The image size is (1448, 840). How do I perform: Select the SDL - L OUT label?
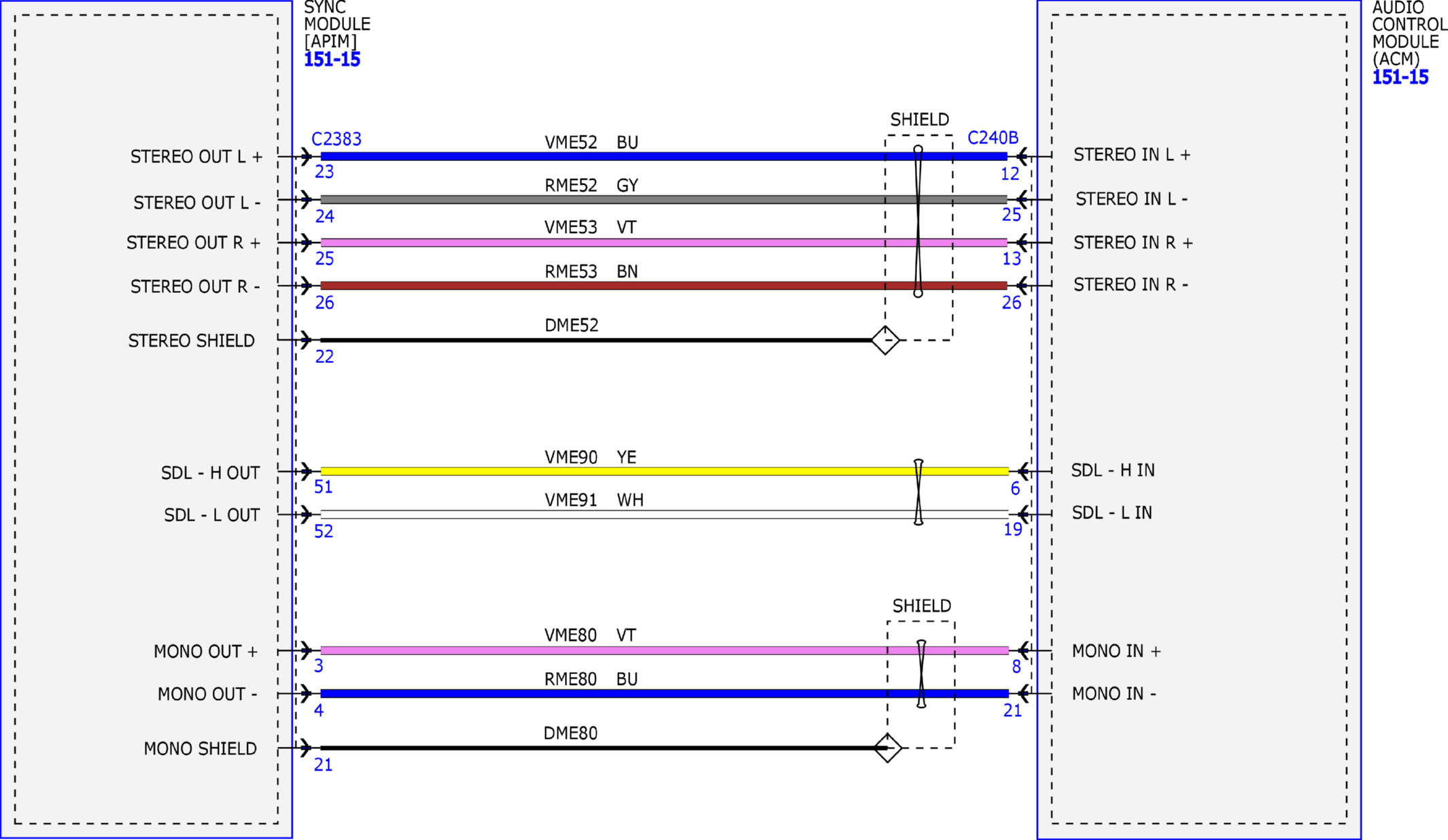pos(212,515)
